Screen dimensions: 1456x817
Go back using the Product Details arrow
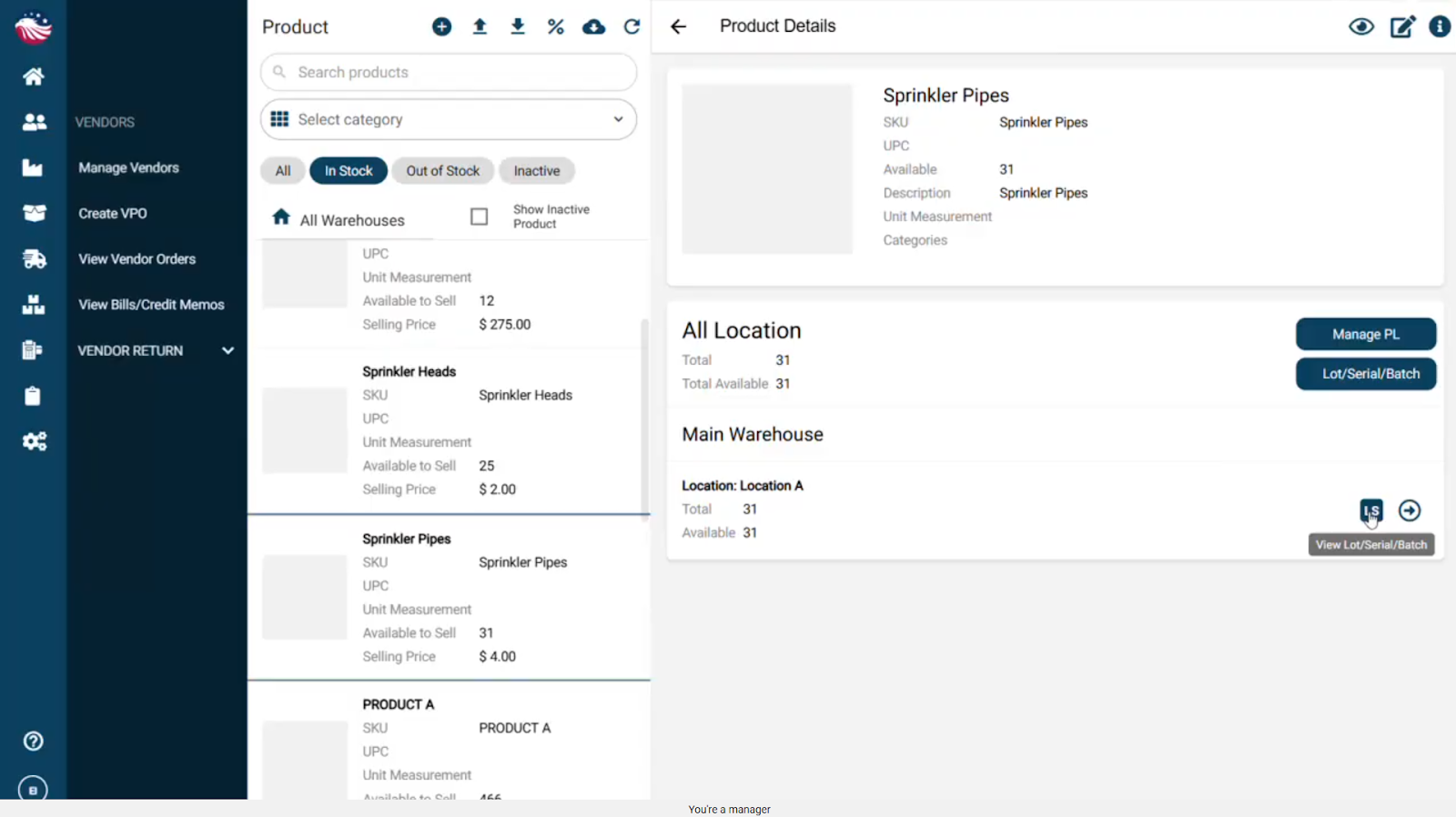point(679,26)
